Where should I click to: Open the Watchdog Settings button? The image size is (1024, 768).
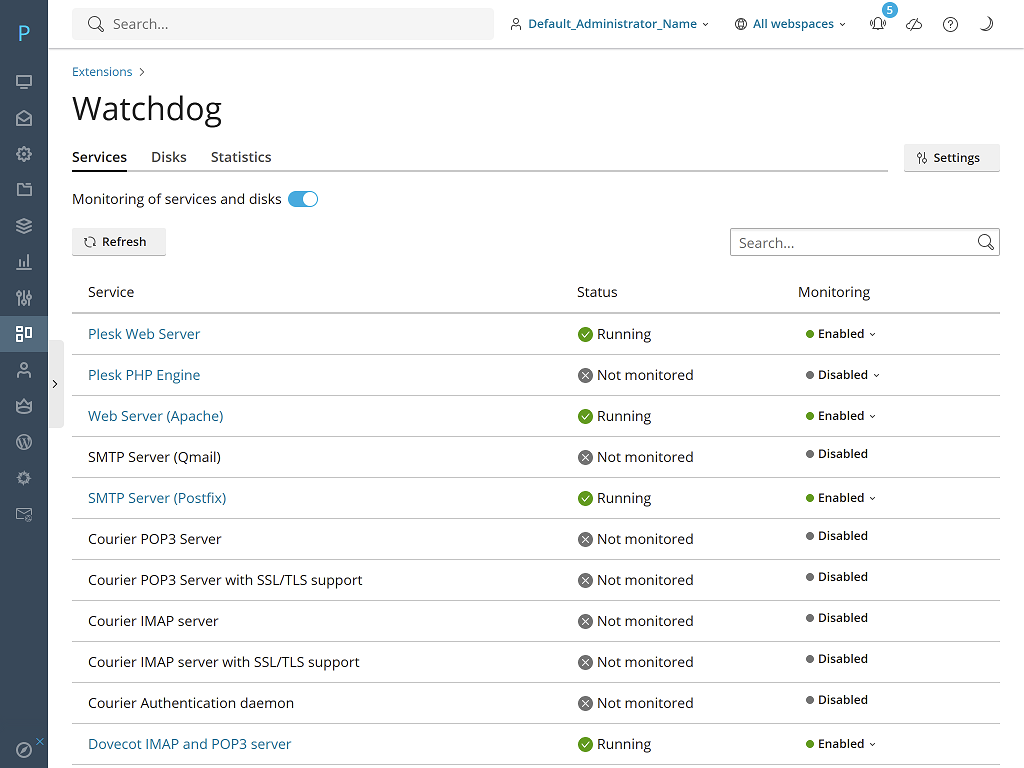(x=951, y=158)
